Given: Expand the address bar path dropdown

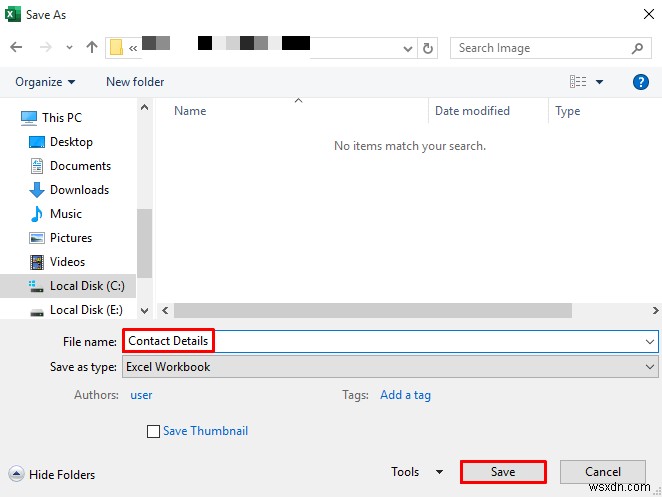Looking at the screenshot, I should (x=407, y=49).
